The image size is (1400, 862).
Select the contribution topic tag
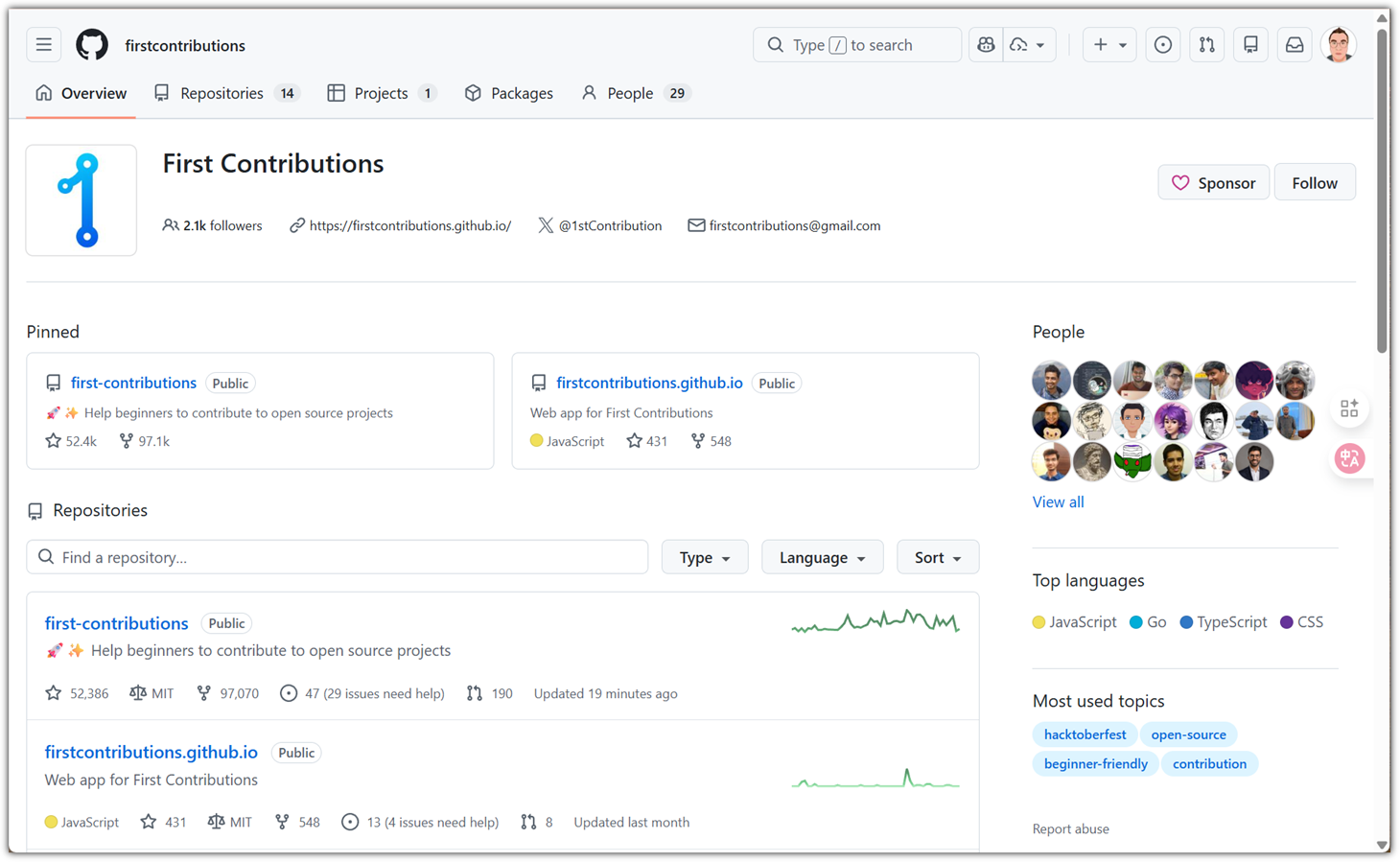(x=1209, y=764)
